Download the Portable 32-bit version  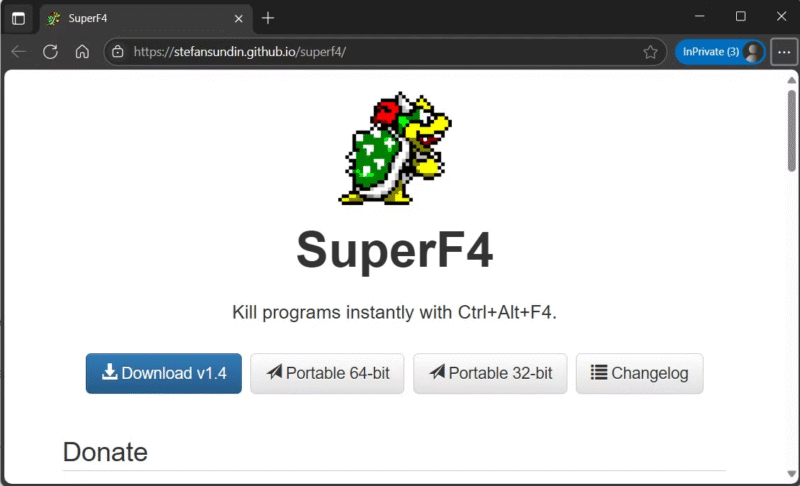[490, 373]
